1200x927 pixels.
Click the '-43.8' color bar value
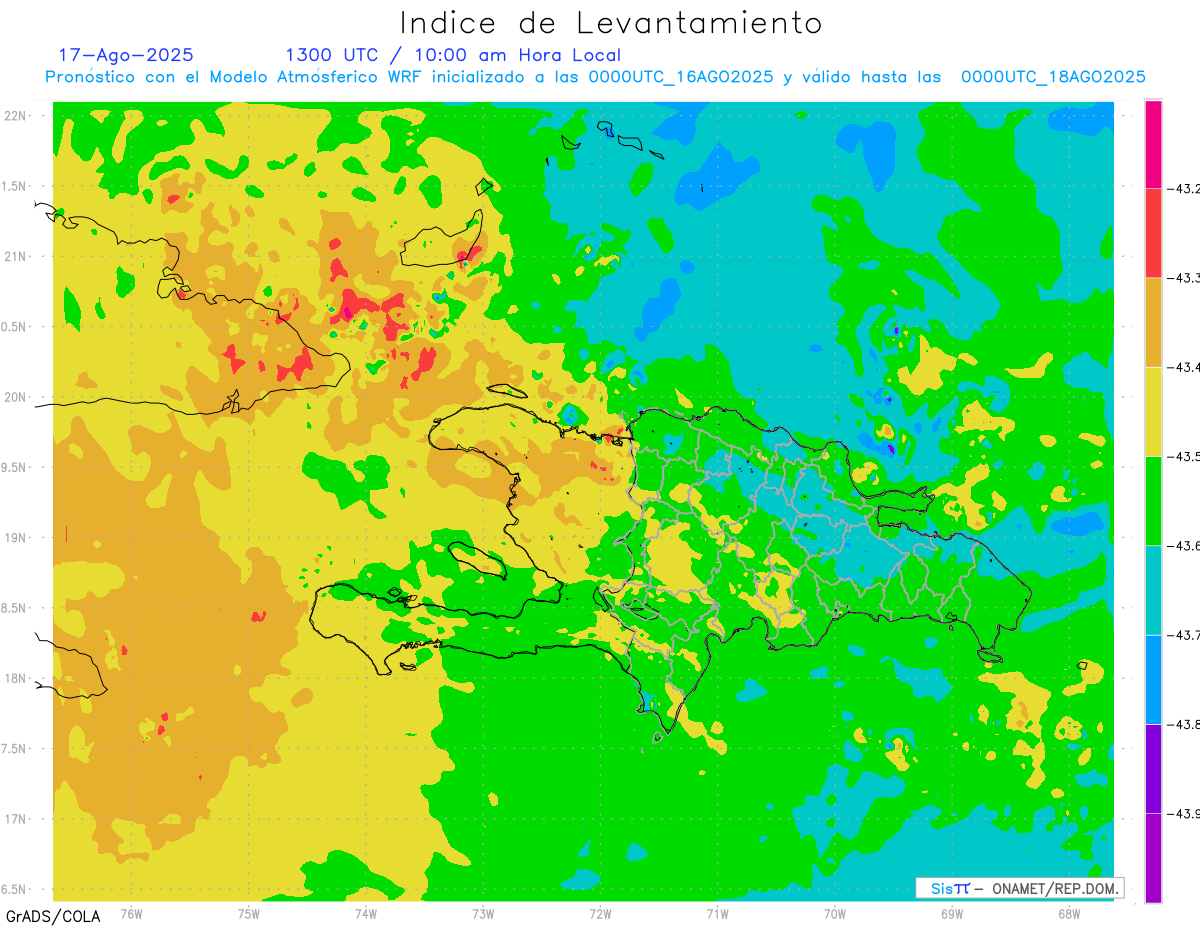(x=1185, y=724)
